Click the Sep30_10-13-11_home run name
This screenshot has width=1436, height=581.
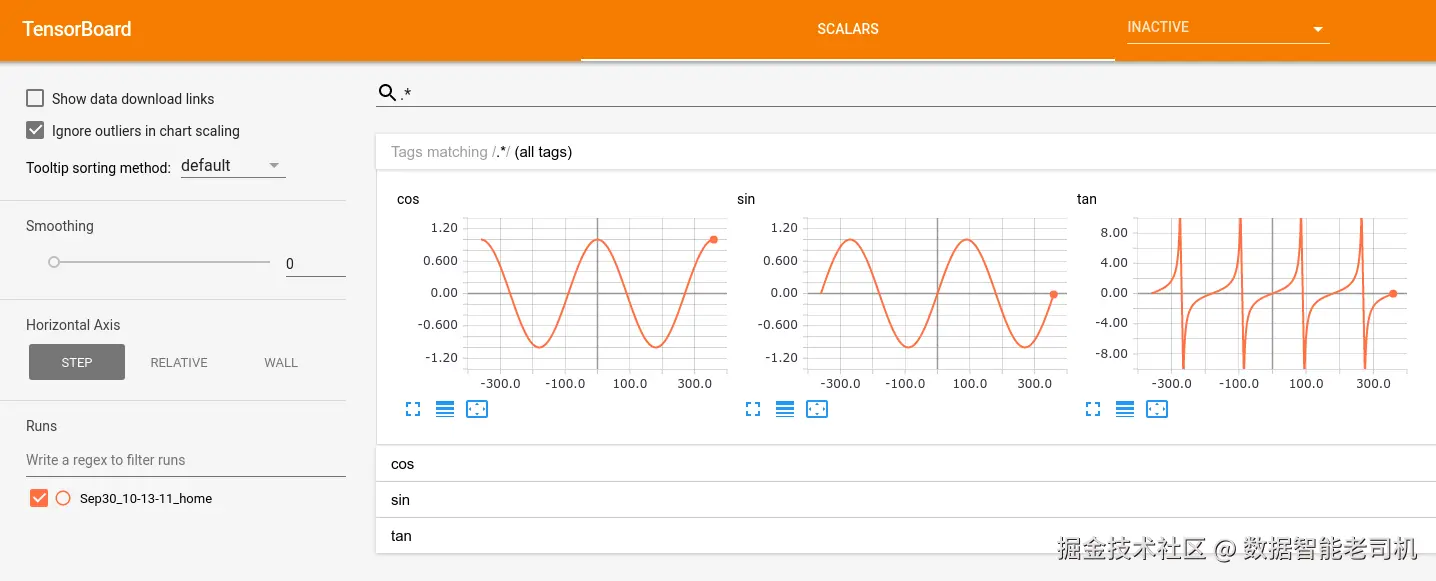[146, 498]
